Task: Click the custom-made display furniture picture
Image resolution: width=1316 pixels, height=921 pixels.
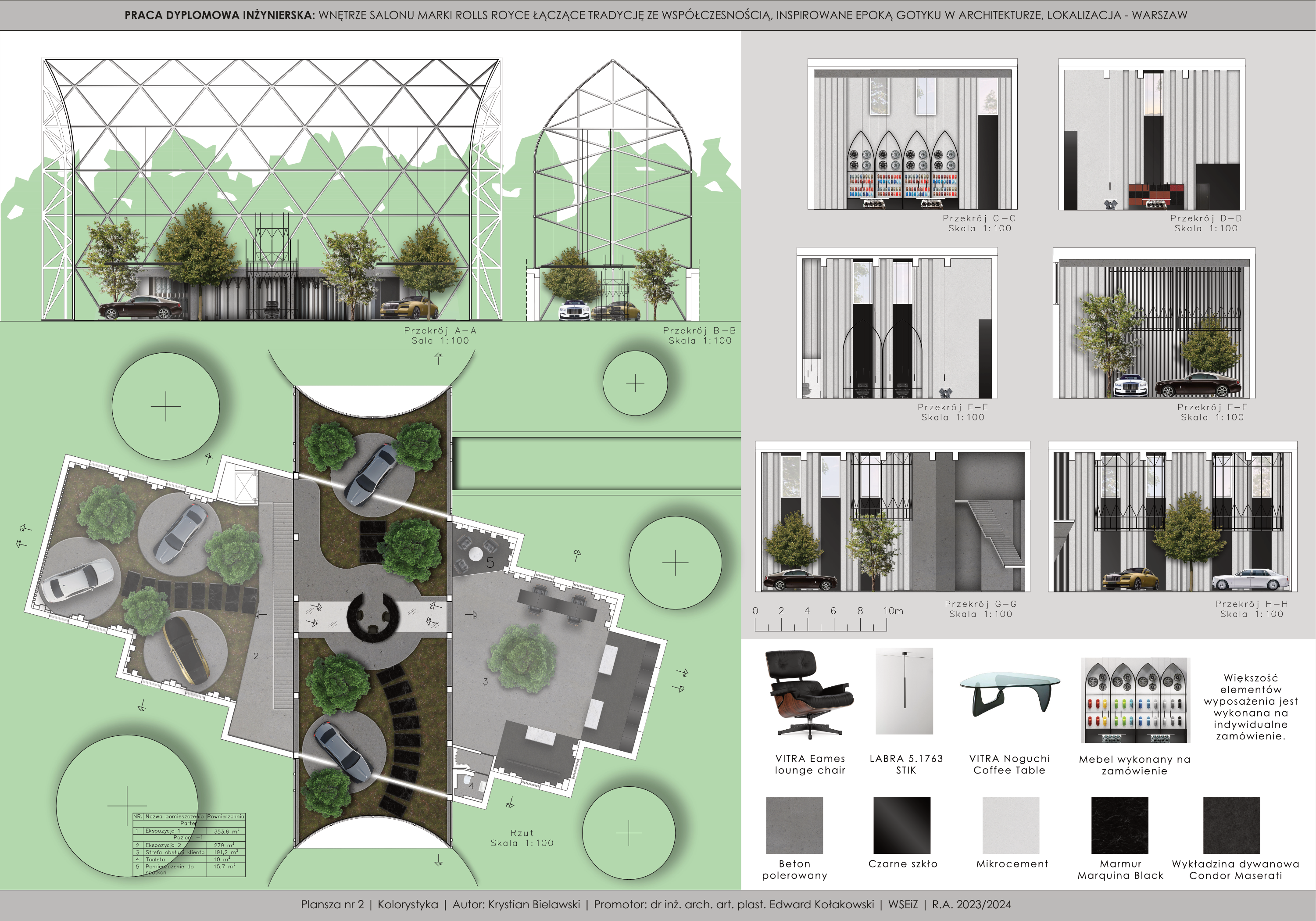Action: (x=1135, y=700)
